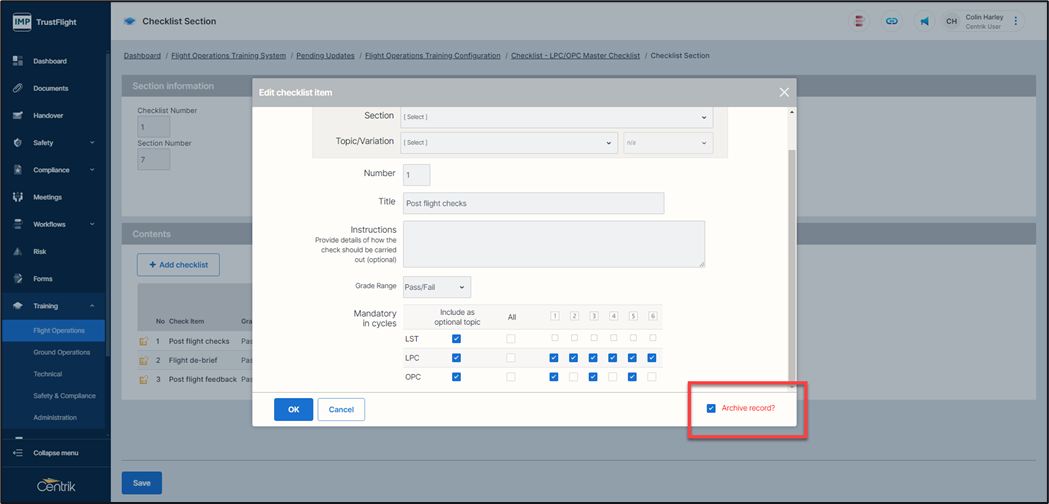Screen dimensions: 1049x504
Task: Click into the Instructions text area
Action: tap(553, 244)
